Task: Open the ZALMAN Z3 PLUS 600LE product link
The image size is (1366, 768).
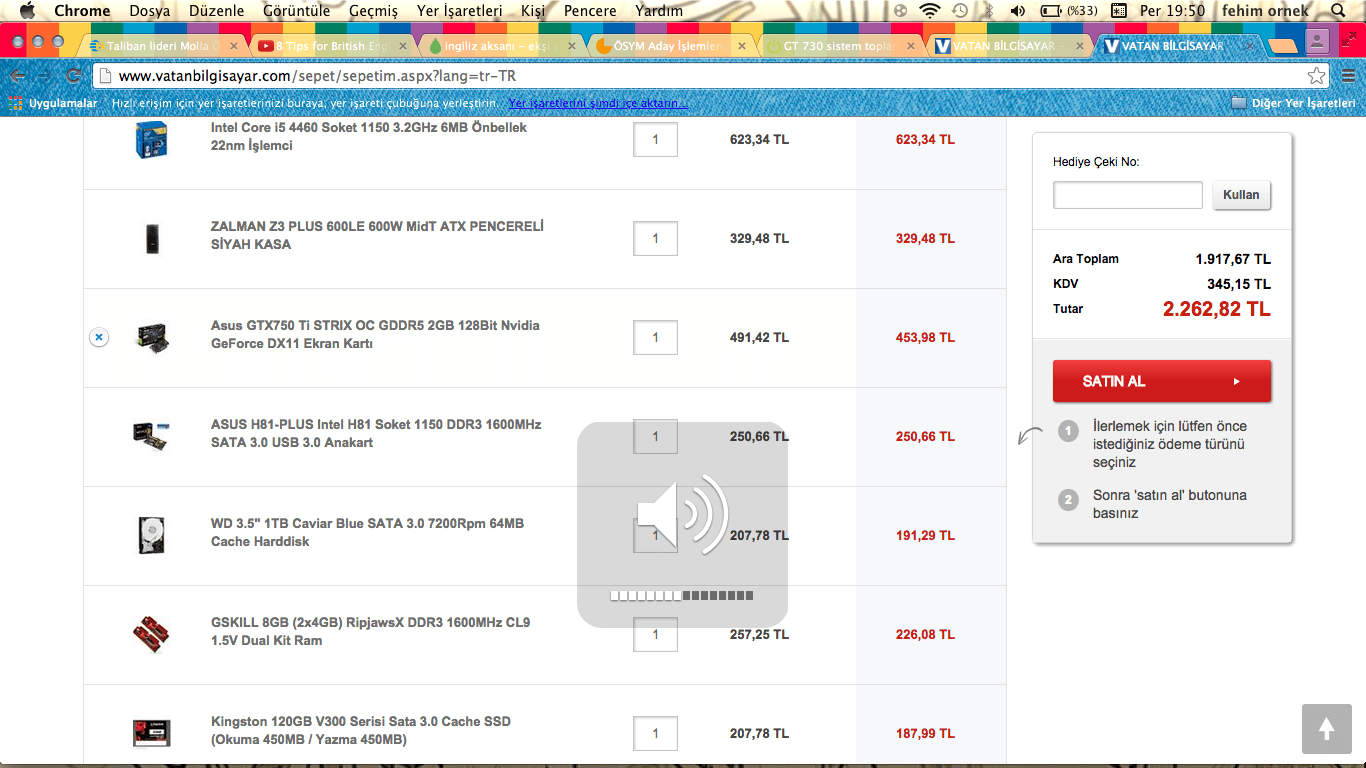Action: (377, 235)
